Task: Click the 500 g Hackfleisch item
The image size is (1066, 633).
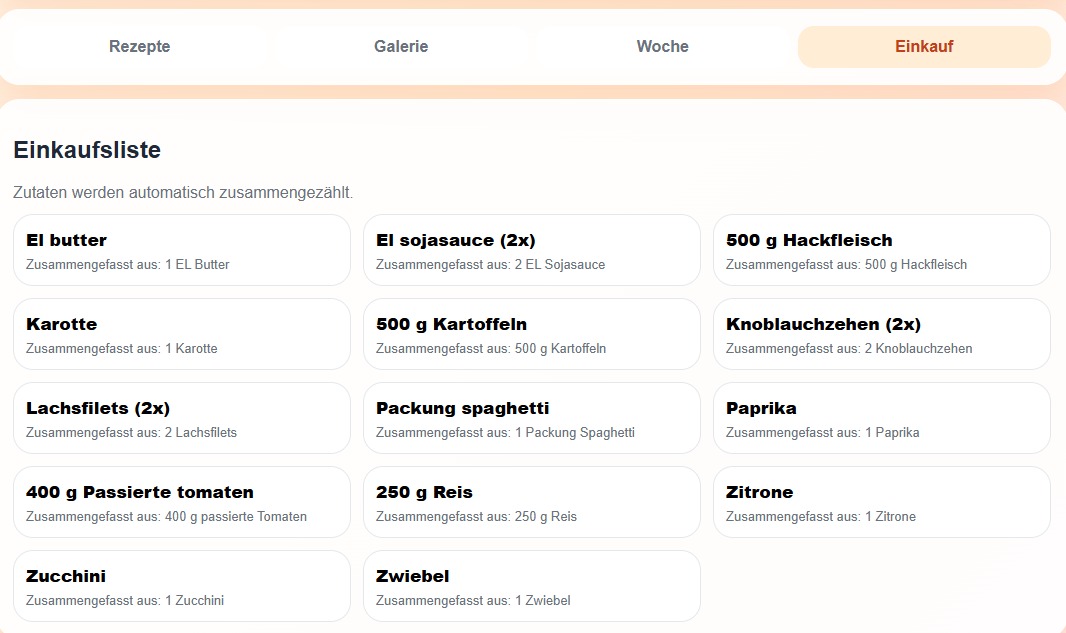Action: pyautogui.click(x=881, y=251)
